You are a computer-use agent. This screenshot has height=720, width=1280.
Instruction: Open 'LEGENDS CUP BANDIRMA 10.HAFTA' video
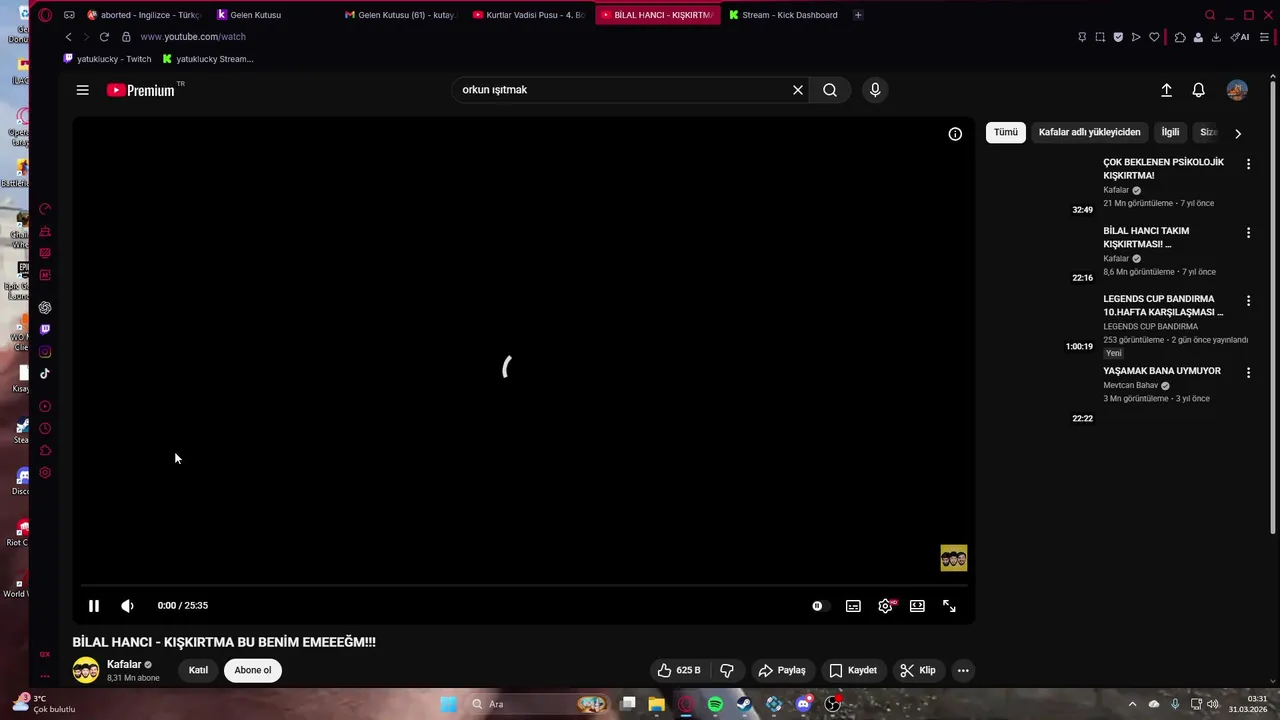click(1163, 305)
